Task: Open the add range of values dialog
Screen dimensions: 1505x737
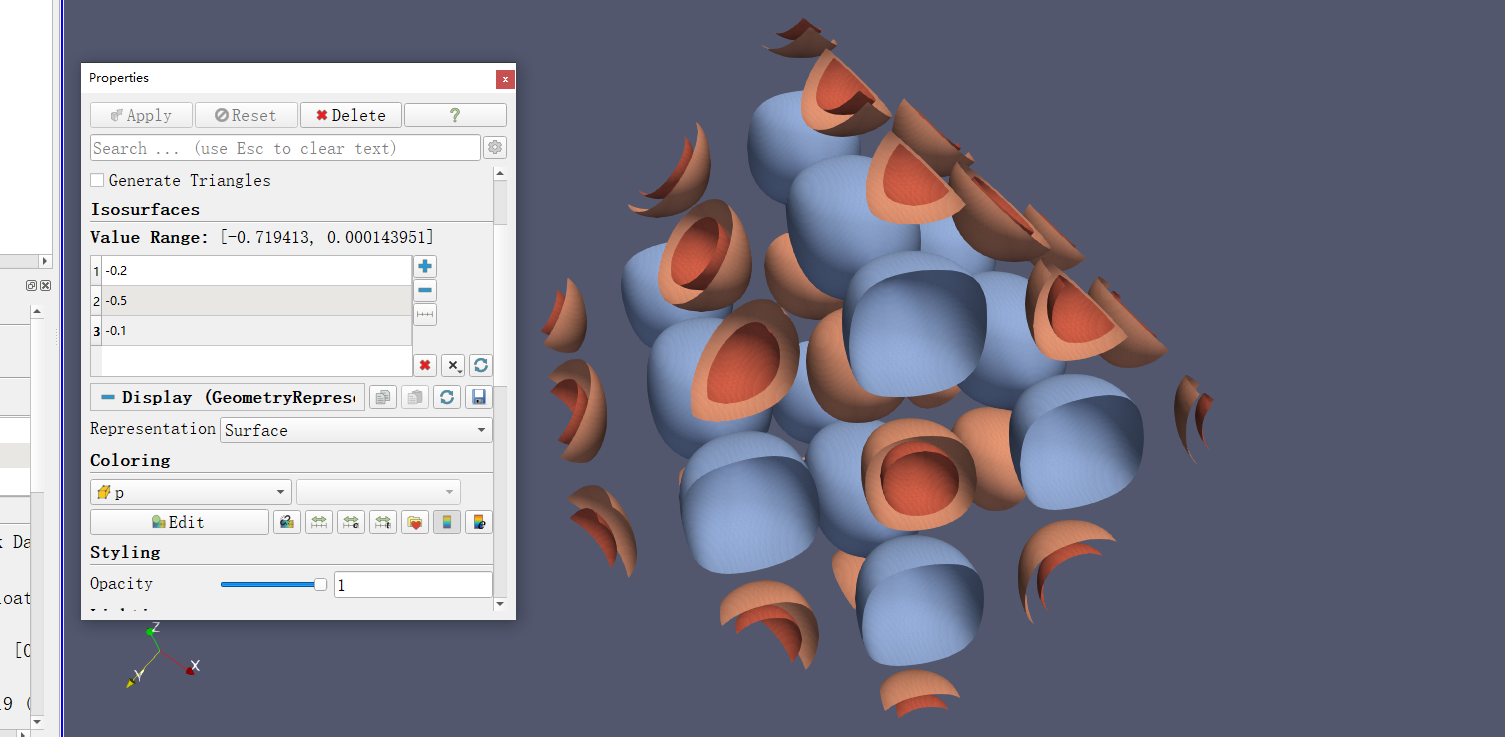Action: pyautogui.click(x=425, y=315)
